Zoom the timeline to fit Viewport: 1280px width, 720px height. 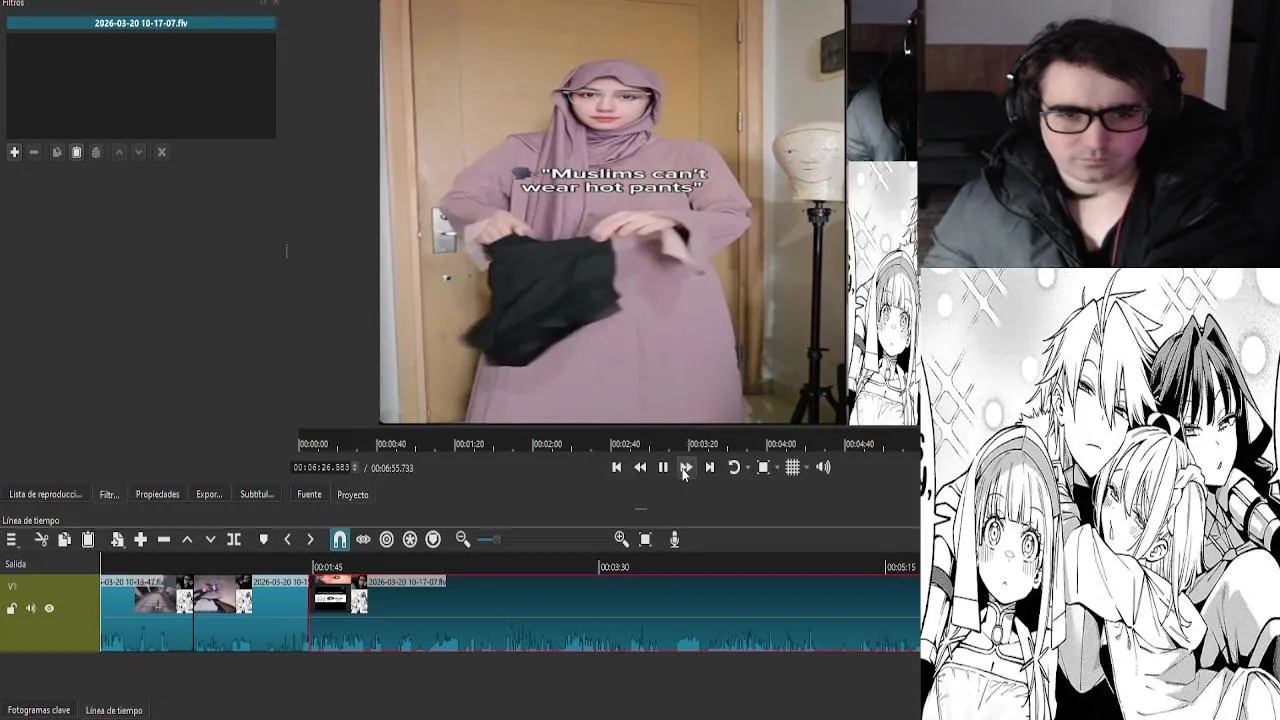tap(645, 539)
